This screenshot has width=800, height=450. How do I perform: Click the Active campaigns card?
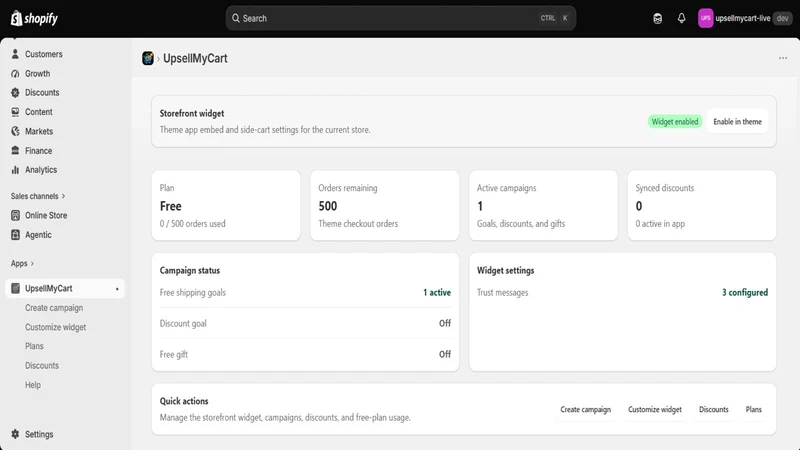coord(543,206)
